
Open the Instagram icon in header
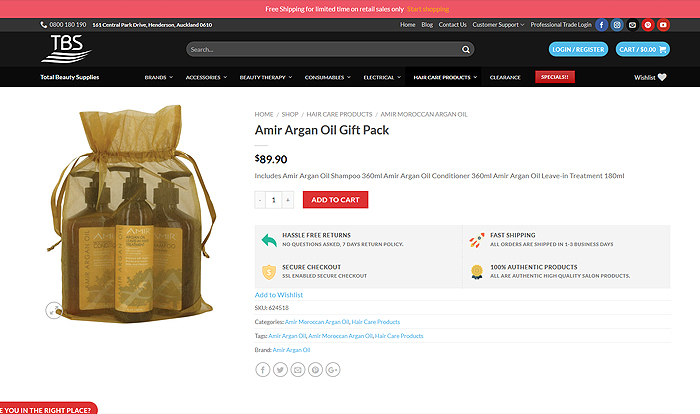click(617, 25)
